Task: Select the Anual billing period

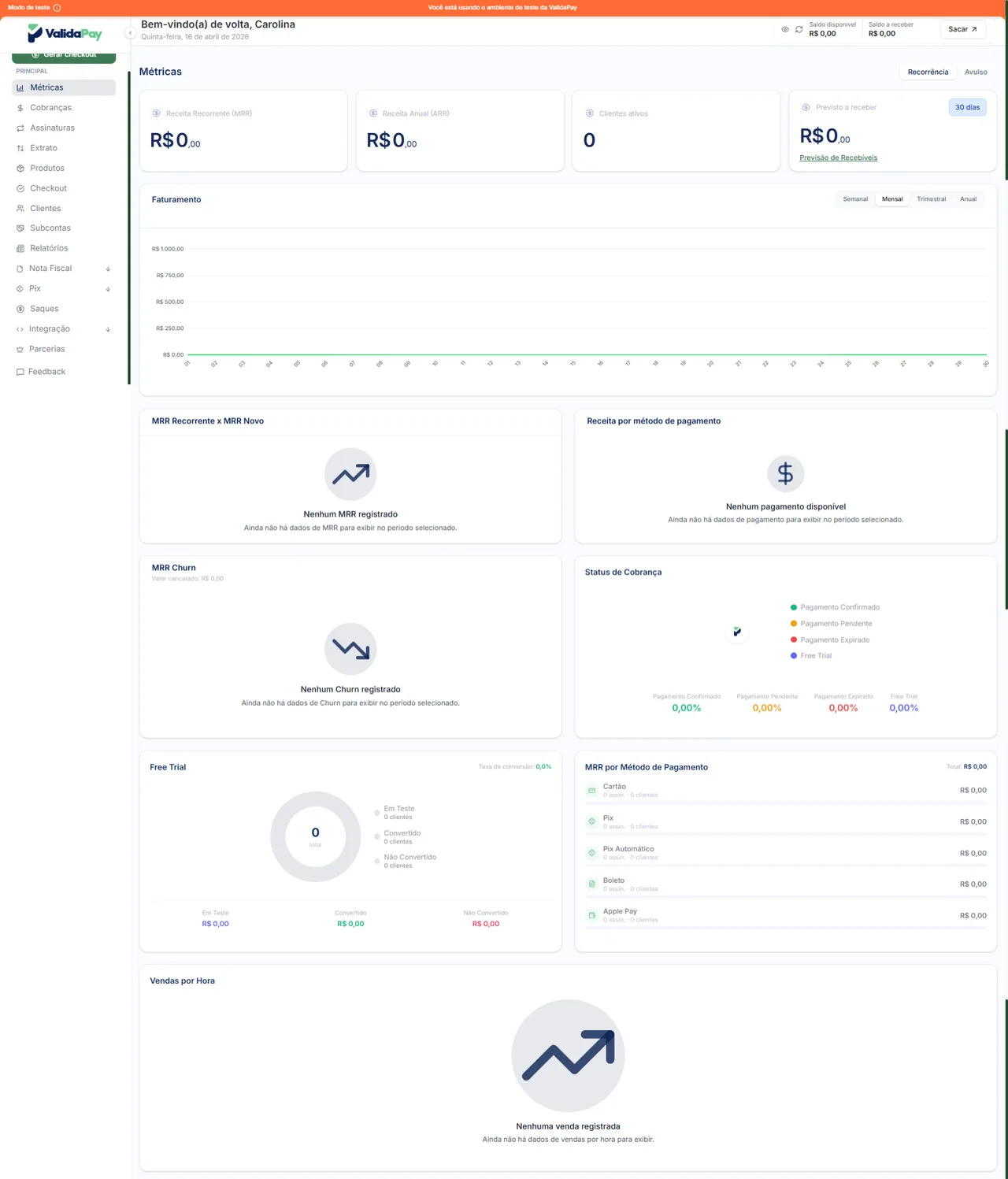Action: click(x=968, y=199)
